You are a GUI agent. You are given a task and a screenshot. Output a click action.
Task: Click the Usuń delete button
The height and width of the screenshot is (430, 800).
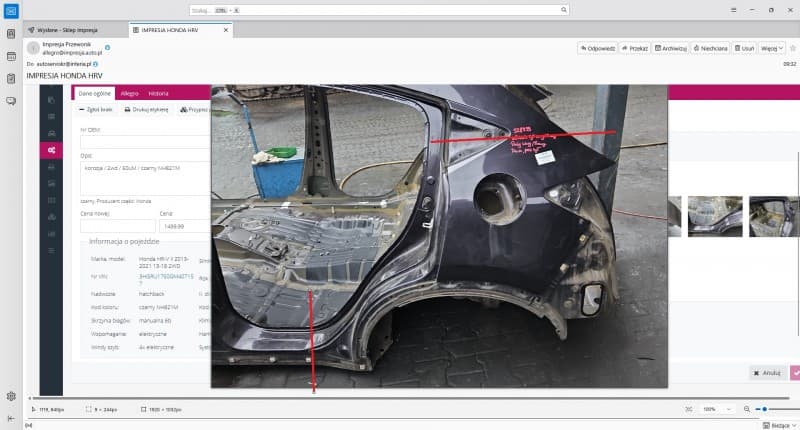[x=744, y=48]
